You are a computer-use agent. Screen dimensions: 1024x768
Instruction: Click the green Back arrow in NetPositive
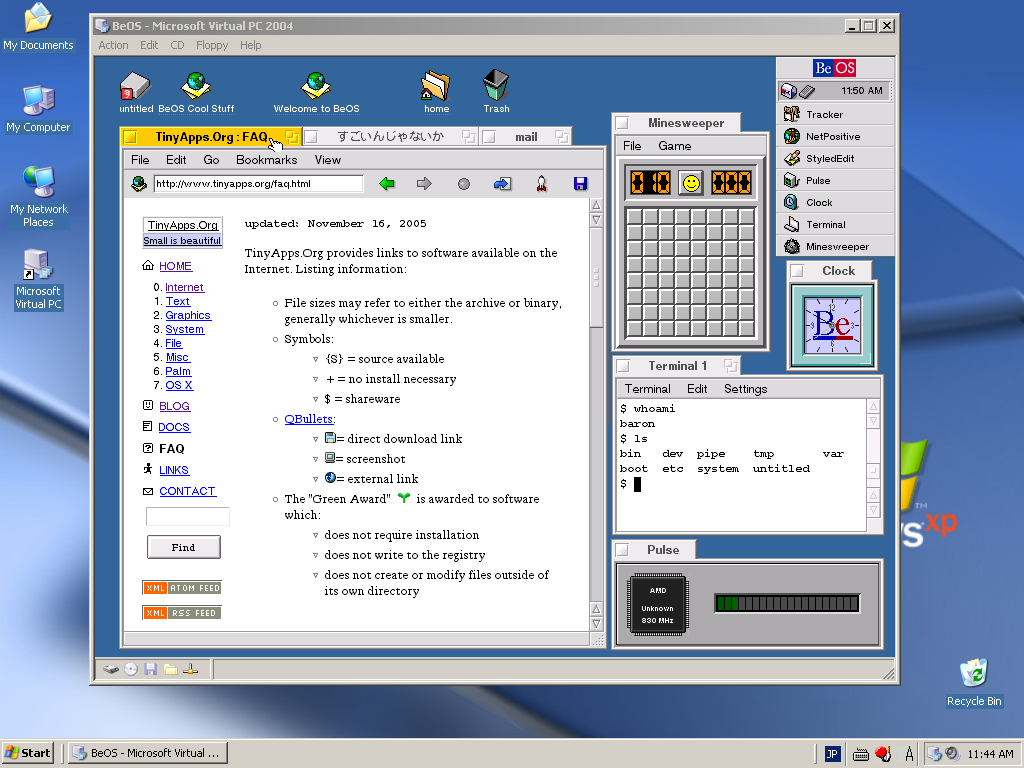(387, 184)
